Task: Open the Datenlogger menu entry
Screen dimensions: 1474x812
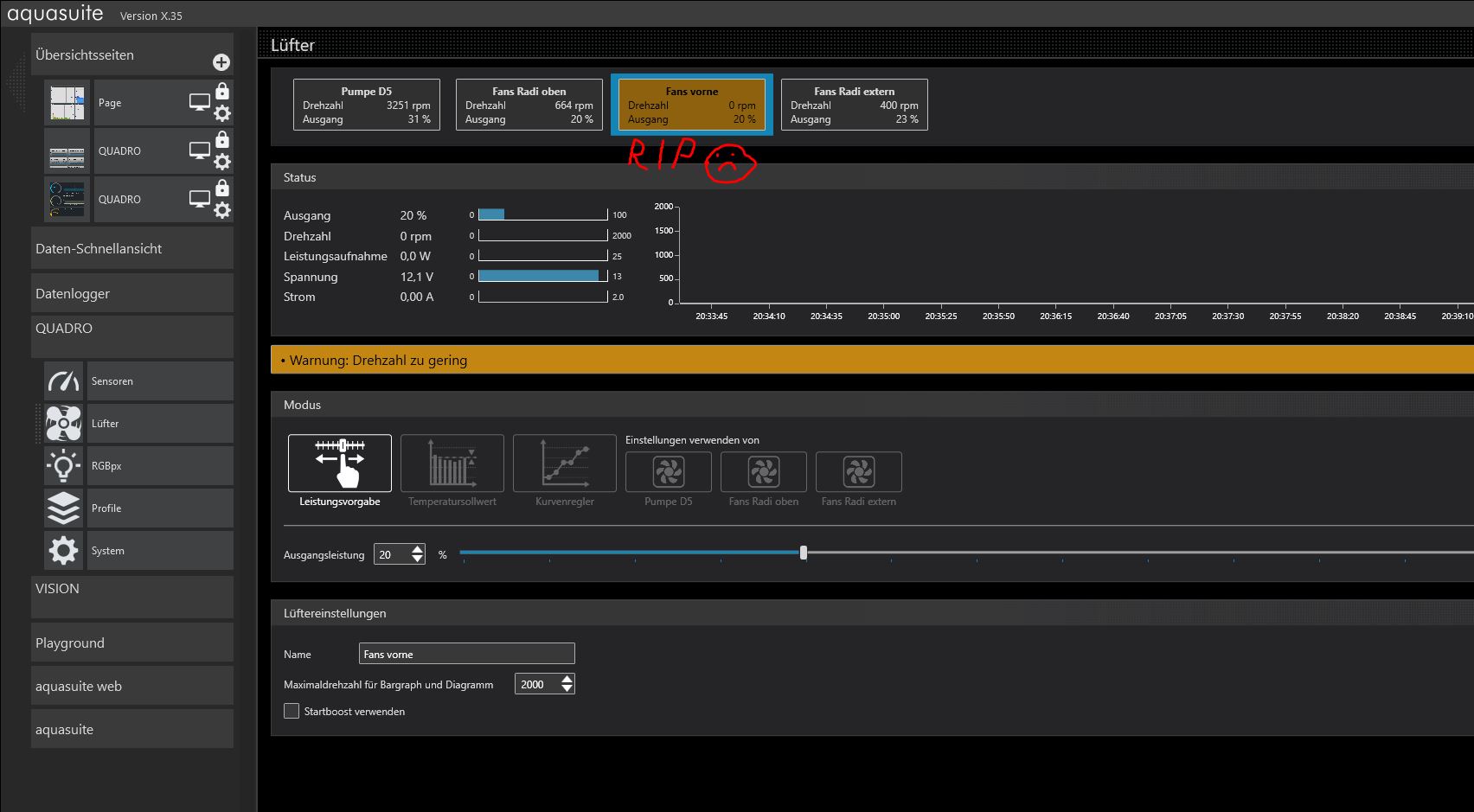Action: tap(131, 294)
